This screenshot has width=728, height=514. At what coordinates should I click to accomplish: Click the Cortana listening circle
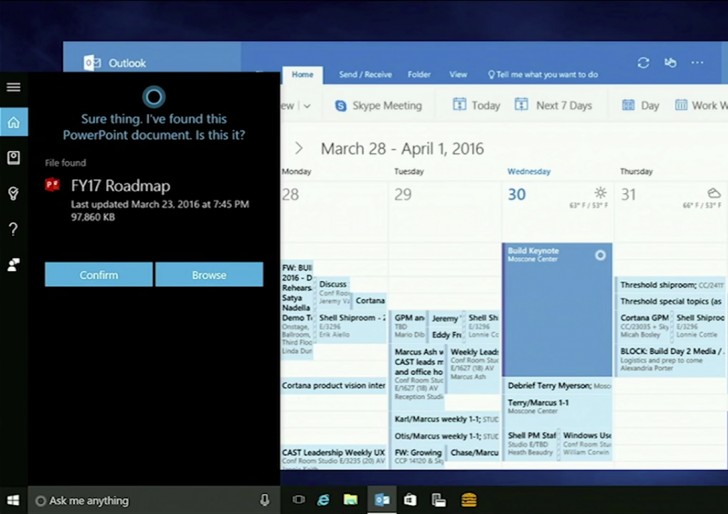tap(154, 97)
